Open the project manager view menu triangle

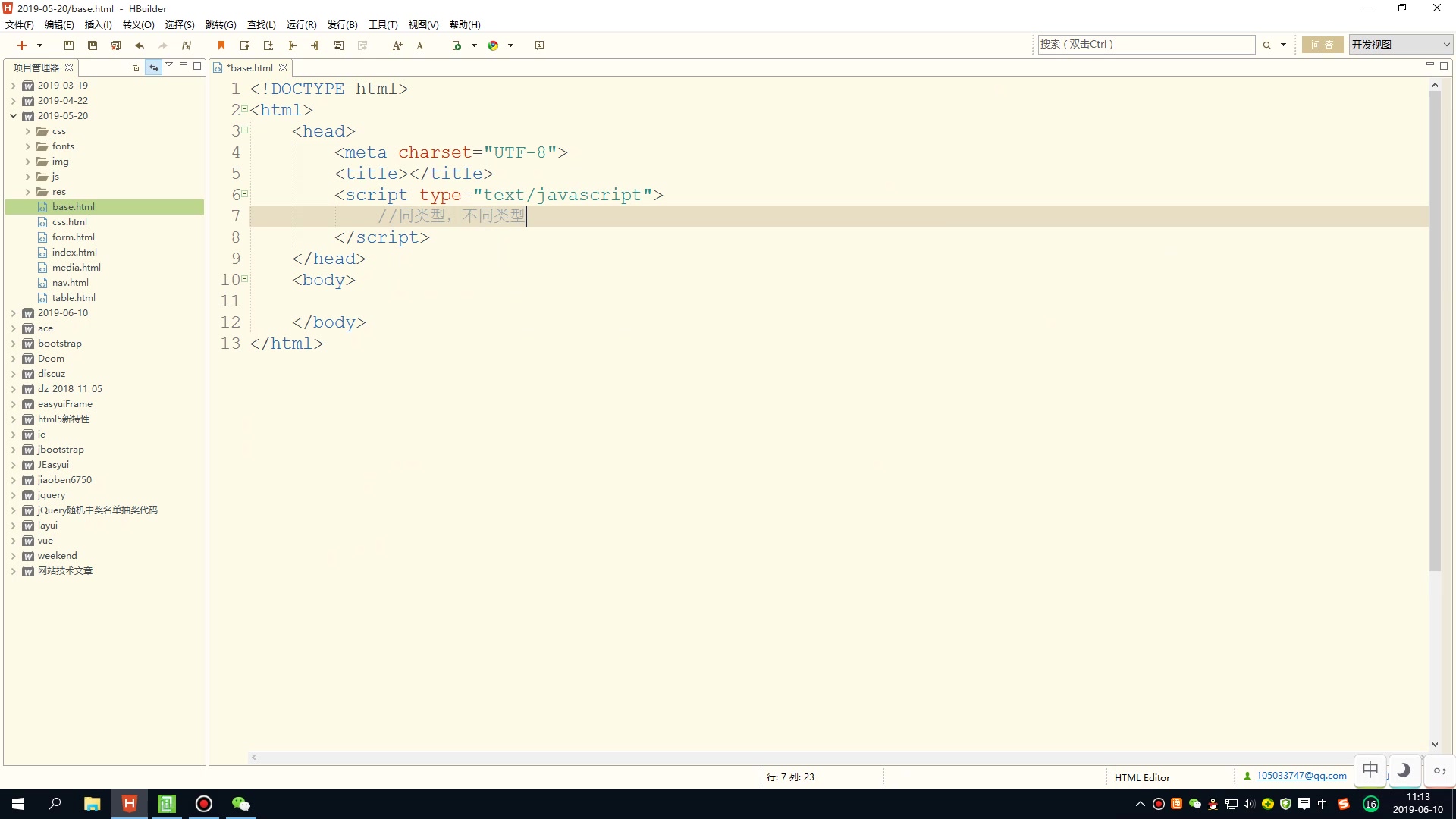pos(169,65)
